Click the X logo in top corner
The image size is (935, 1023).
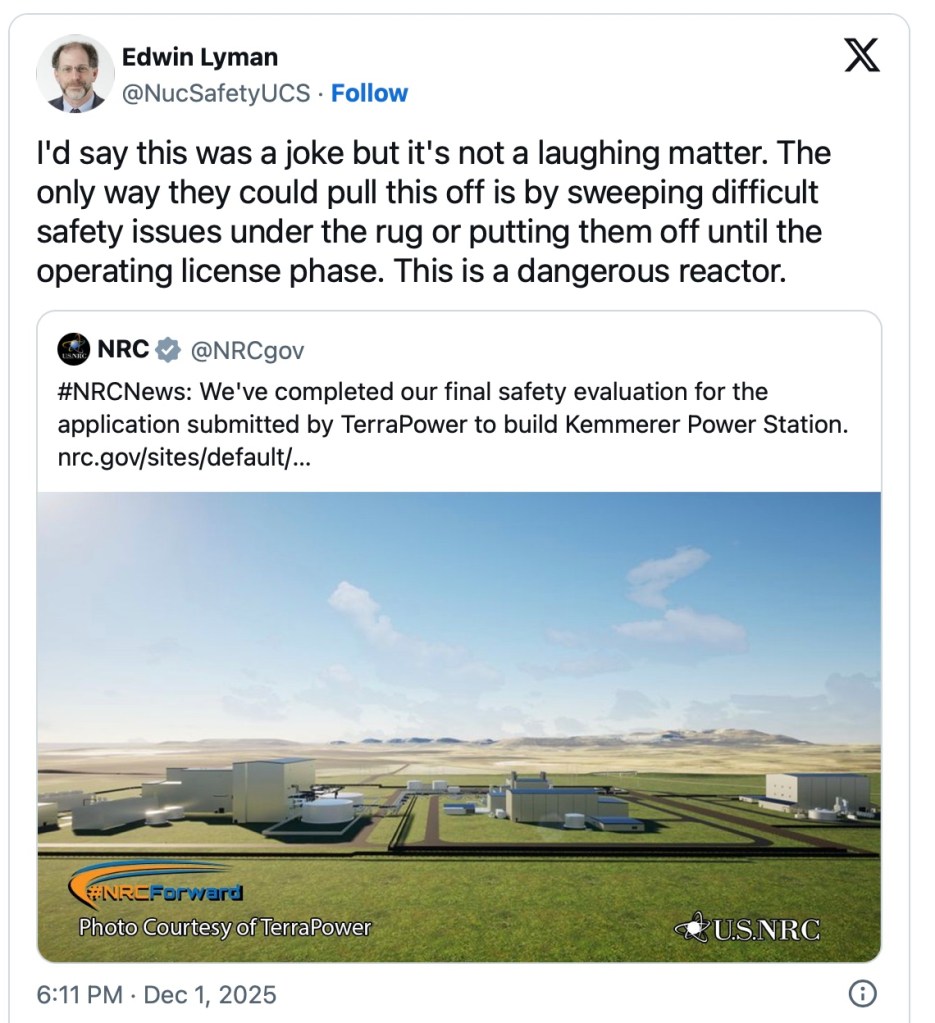861,58
